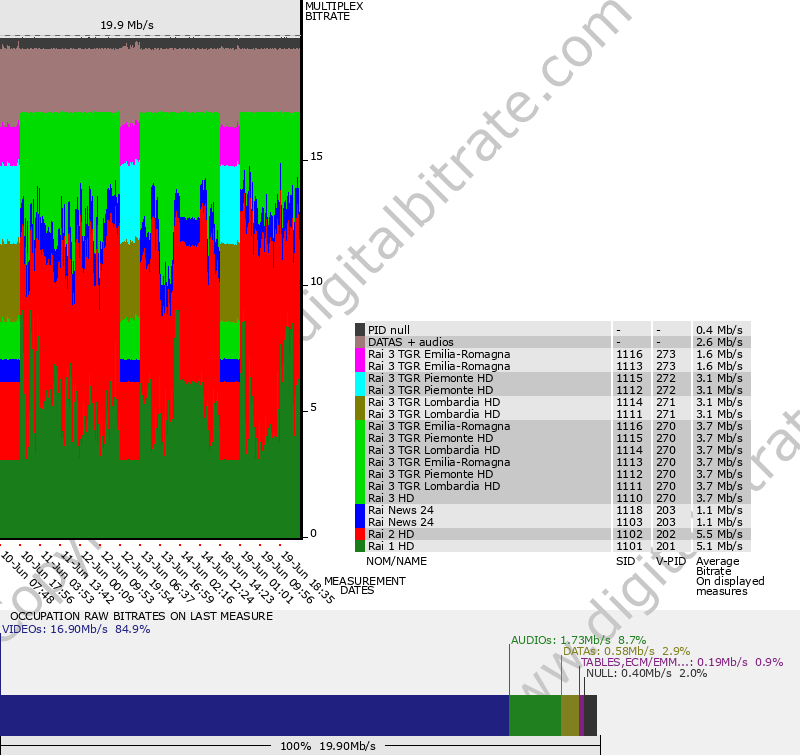Click the '19-Jun 18:35' date label
800x755 pixels.
coord(307,577)
